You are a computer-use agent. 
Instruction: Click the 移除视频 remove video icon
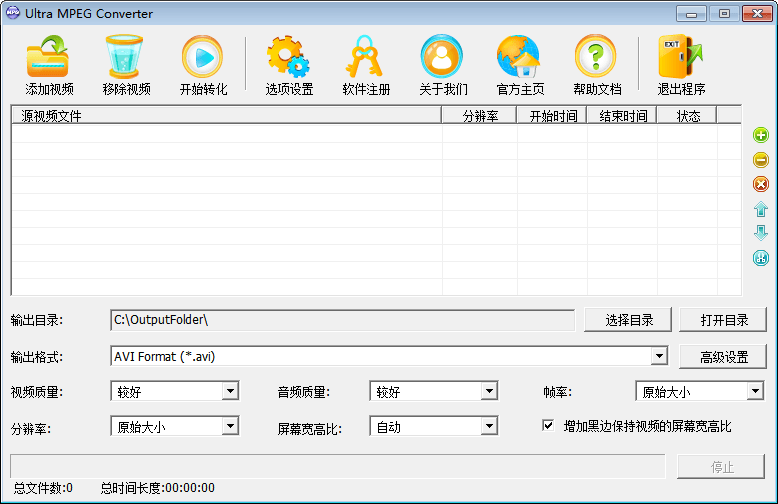124,57
